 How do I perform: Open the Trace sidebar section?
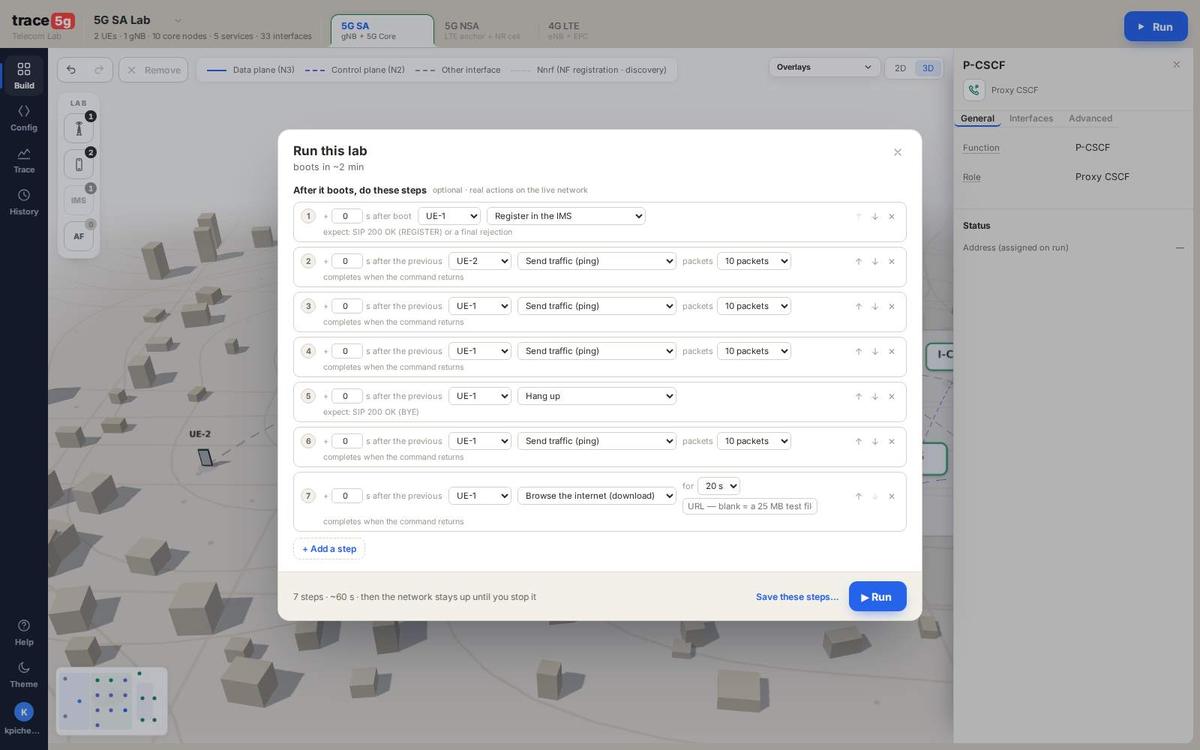[x=24, y=159]
